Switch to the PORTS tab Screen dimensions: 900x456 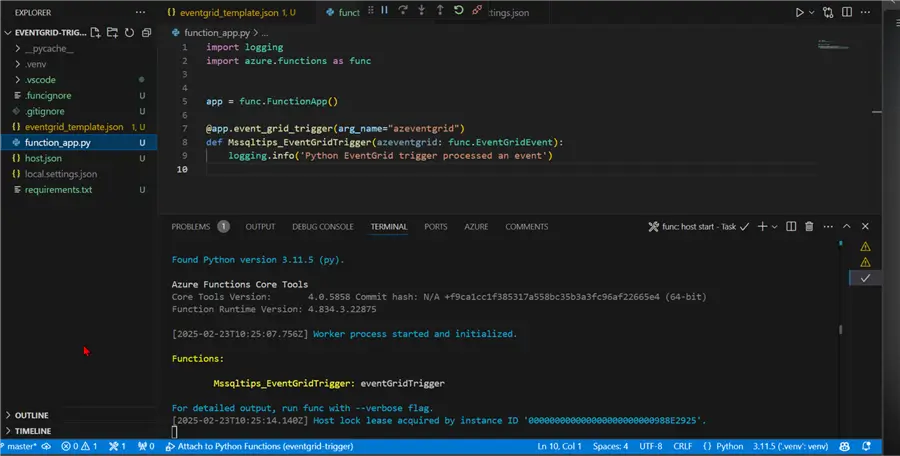point(436,226)
